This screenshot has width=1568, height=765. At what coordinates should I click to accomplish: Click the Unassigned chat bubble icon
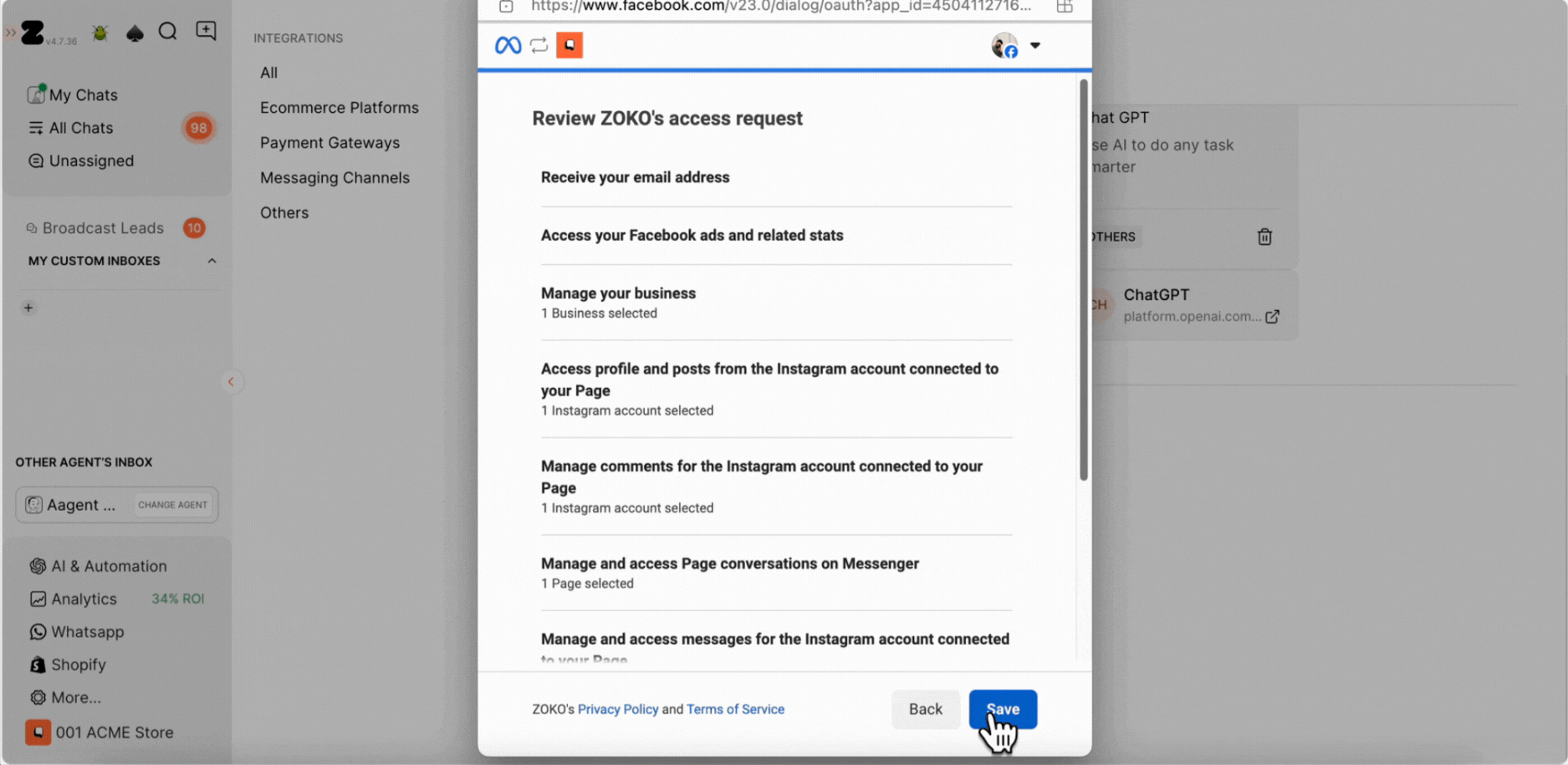click(36, 161)
